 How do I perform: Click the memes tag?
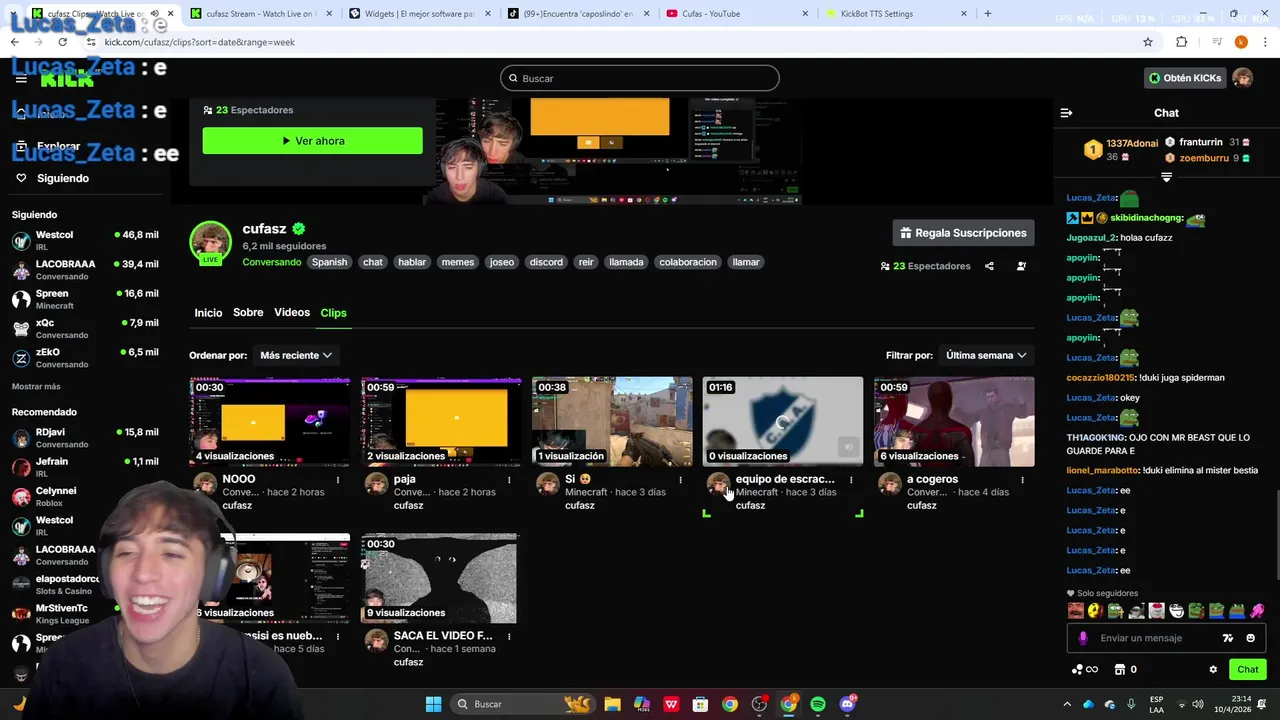(x=458, y=262)
